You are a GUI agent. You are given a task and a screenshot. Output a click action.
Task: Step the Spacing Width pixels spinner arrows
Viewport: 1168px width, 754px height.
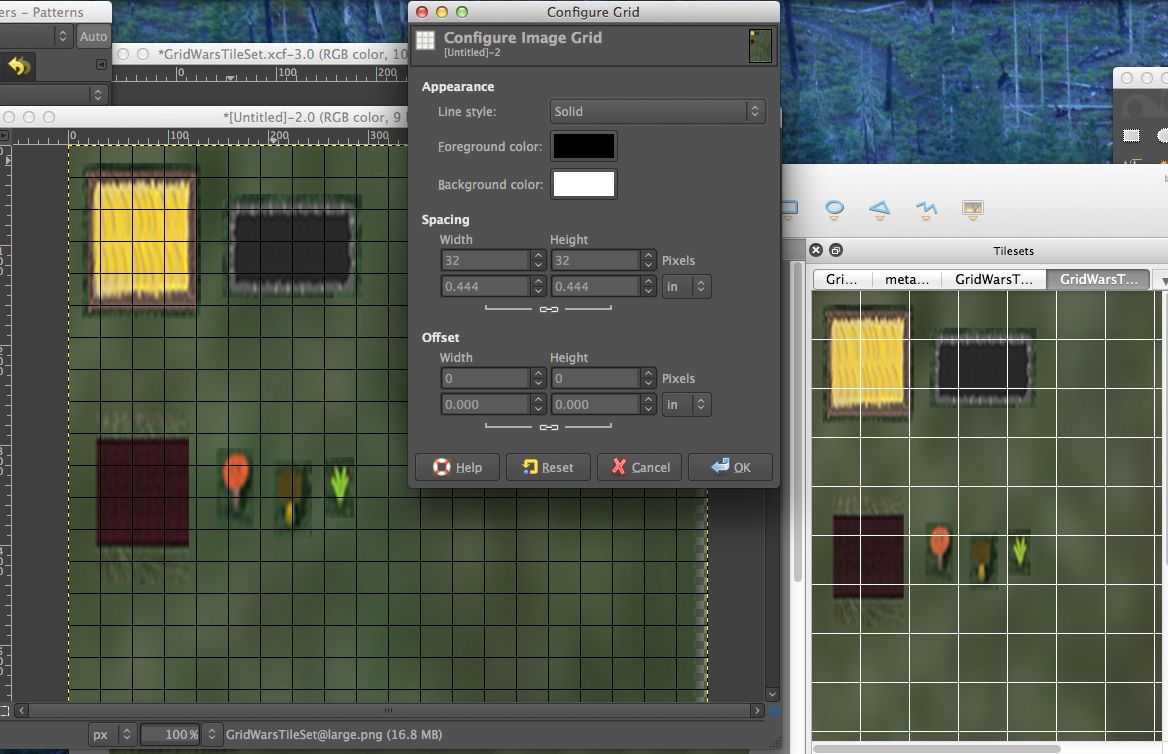pyautogui.click(x=539, y=260)
